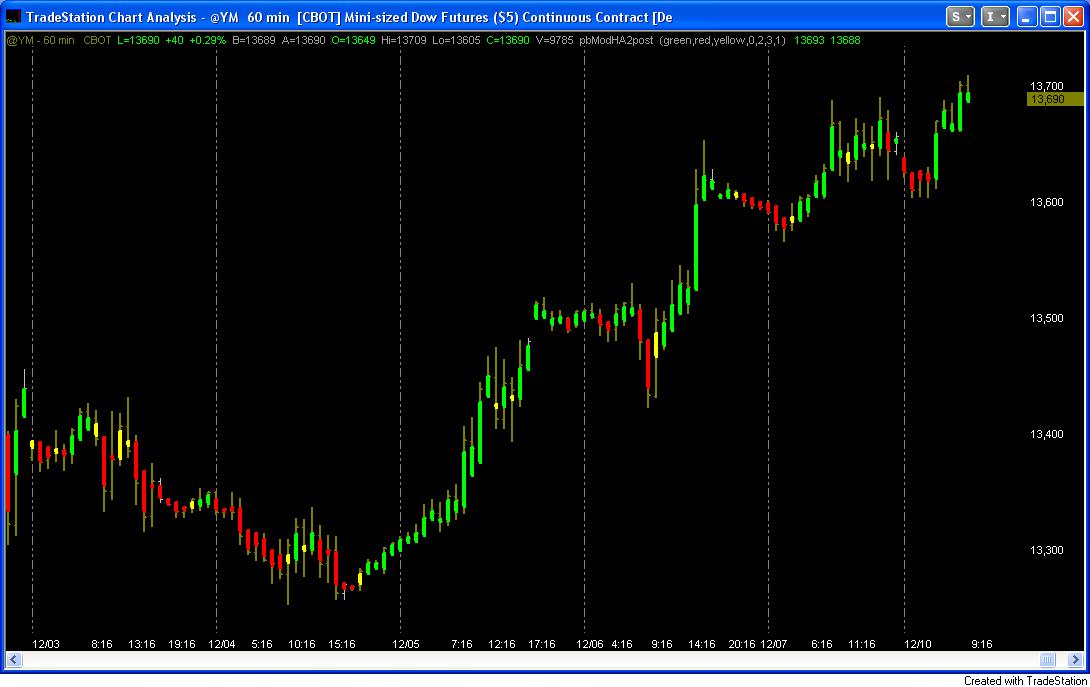1090x687 pixels.
Task: Click the 20:16 time axis label
Action: click(742, 645)
